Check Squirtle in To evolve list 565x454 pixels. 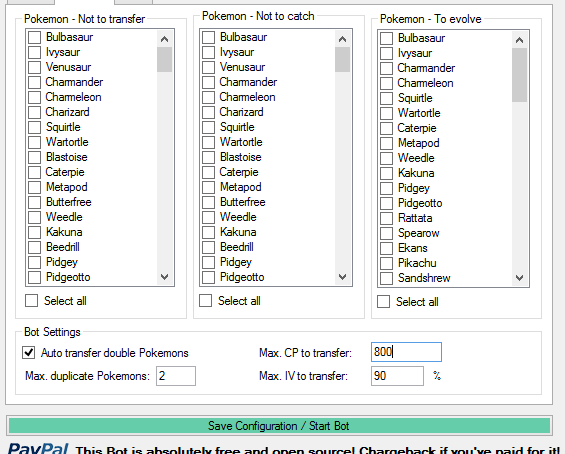pyautogui.click(x=387, y=98)
